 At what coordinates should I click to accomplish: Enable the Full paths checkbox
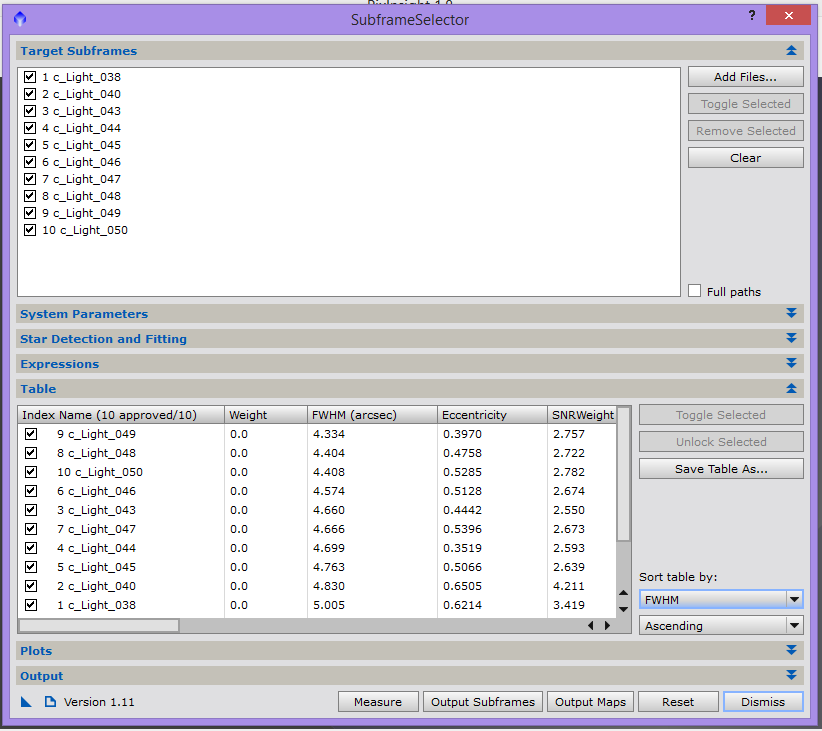[695, 291]
